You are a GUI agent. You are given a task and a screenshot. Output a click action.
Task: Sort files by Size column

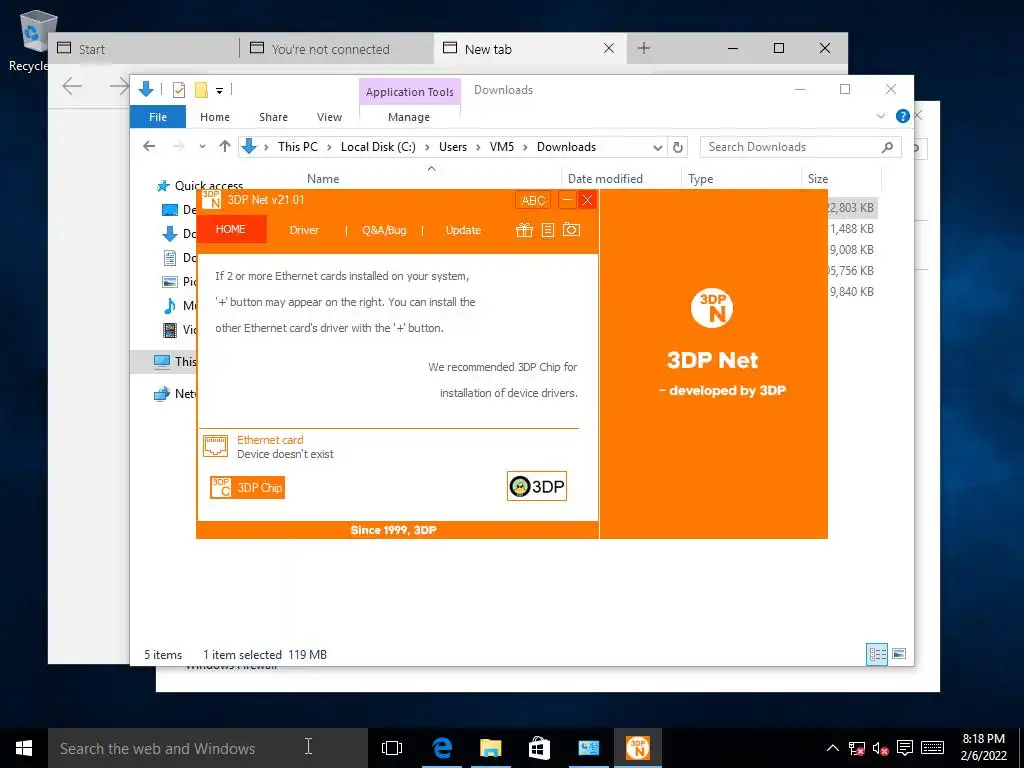(x=818, y=179)
